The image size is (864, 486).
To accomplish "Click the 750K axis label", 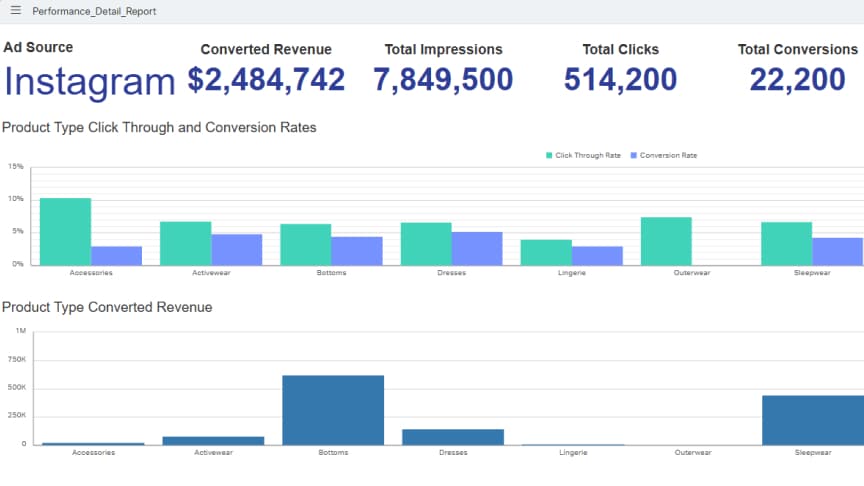I will coord(17,359).
